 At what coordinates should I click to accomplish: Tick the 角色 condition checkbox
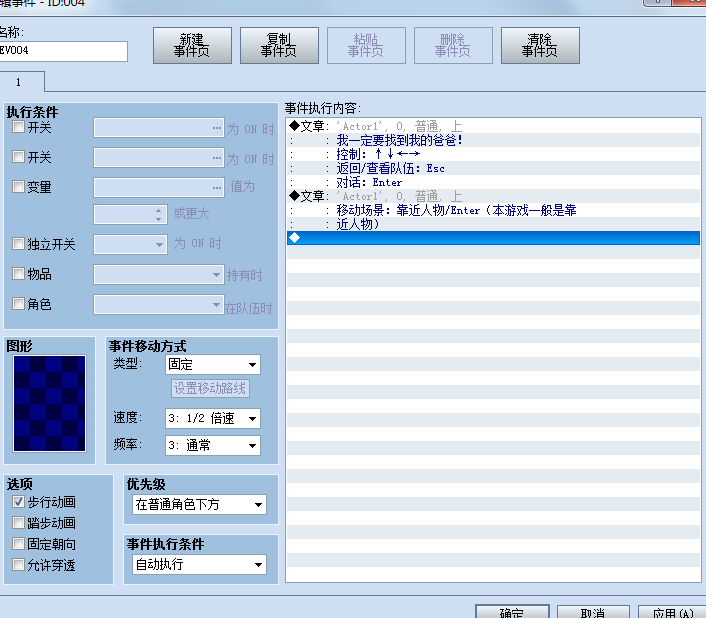[18, 304]
